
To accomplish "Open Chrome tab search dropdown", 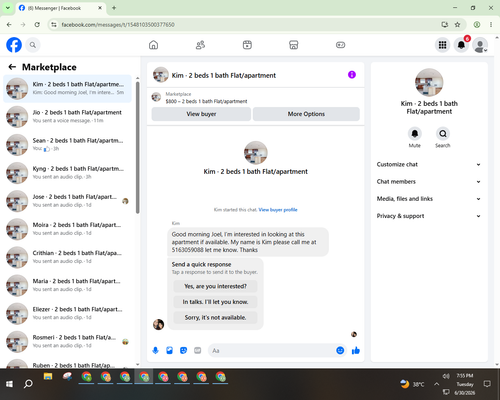I will 8,8.
